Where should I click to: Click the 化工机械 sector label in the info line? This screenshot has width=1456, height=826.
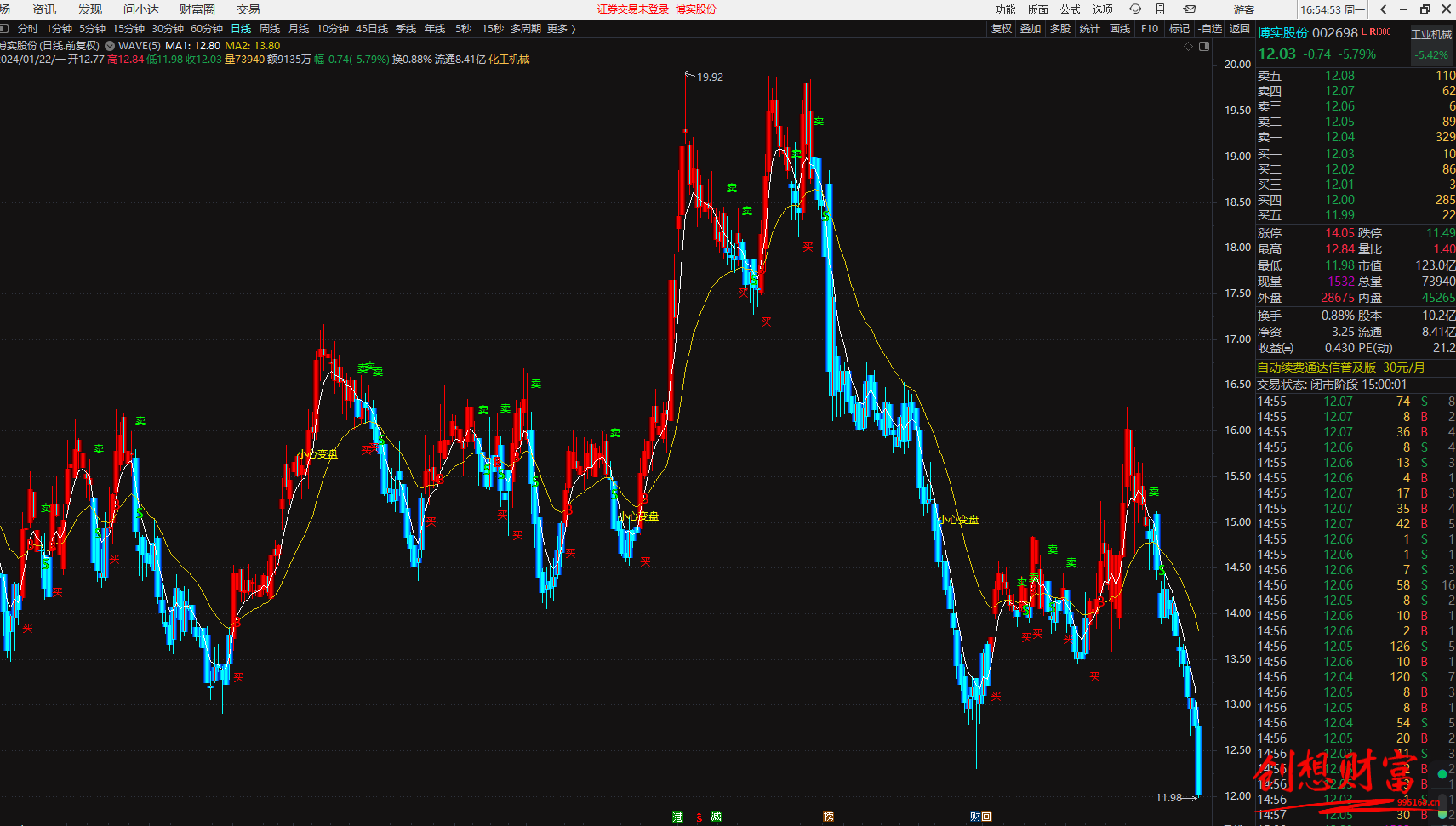[509, 60]
